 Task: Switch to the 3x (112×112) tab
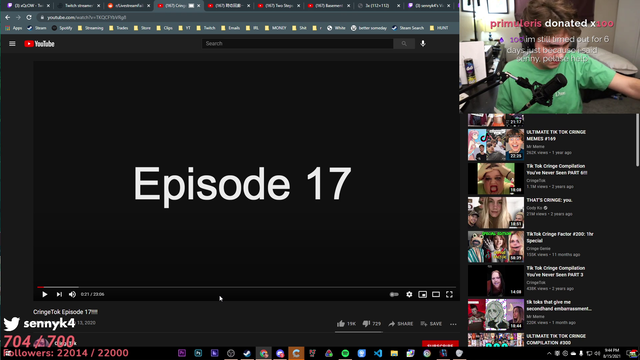[x=378, y=6]
